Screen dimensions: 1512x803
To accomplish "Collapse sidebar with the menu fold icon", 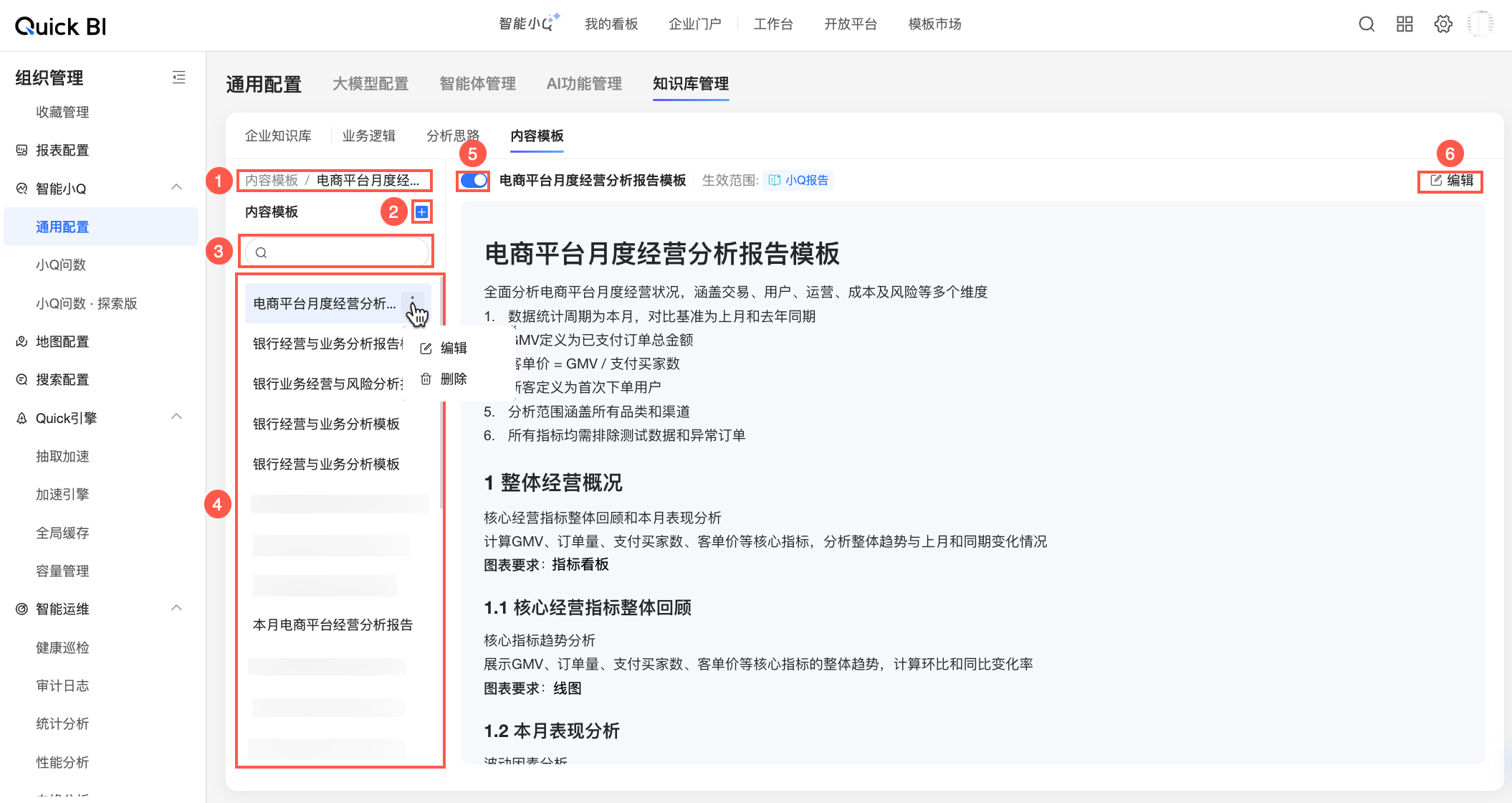I will tap(179, 77).
